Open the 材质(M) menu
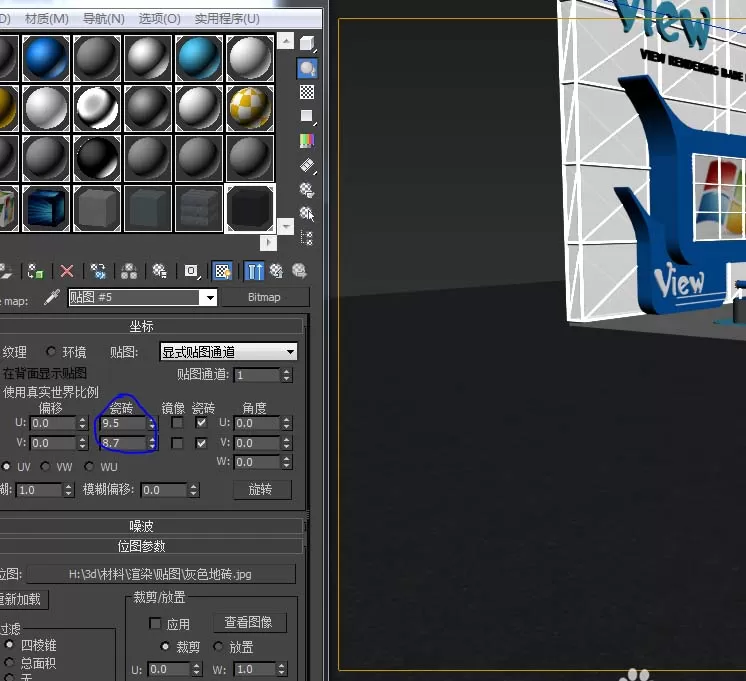Screen dimensions: 746x681 (47, 19)
